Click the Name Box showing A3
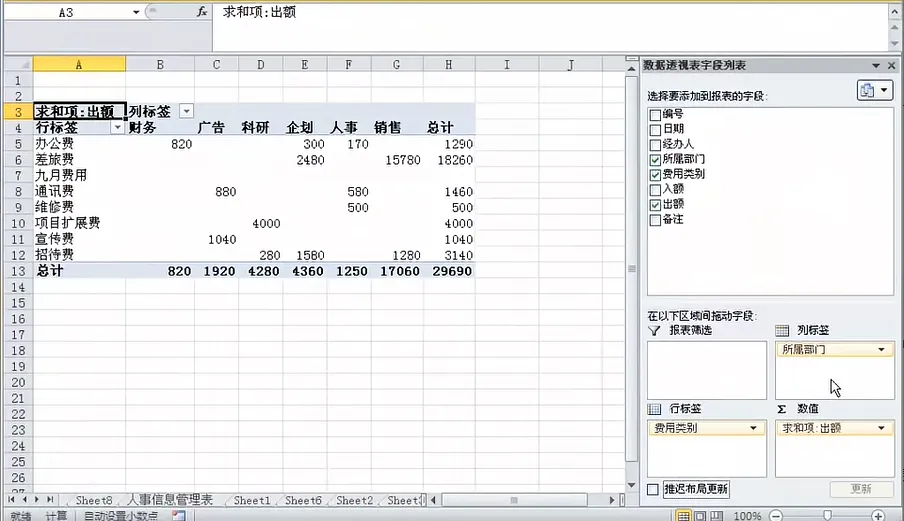 [66, 12]
